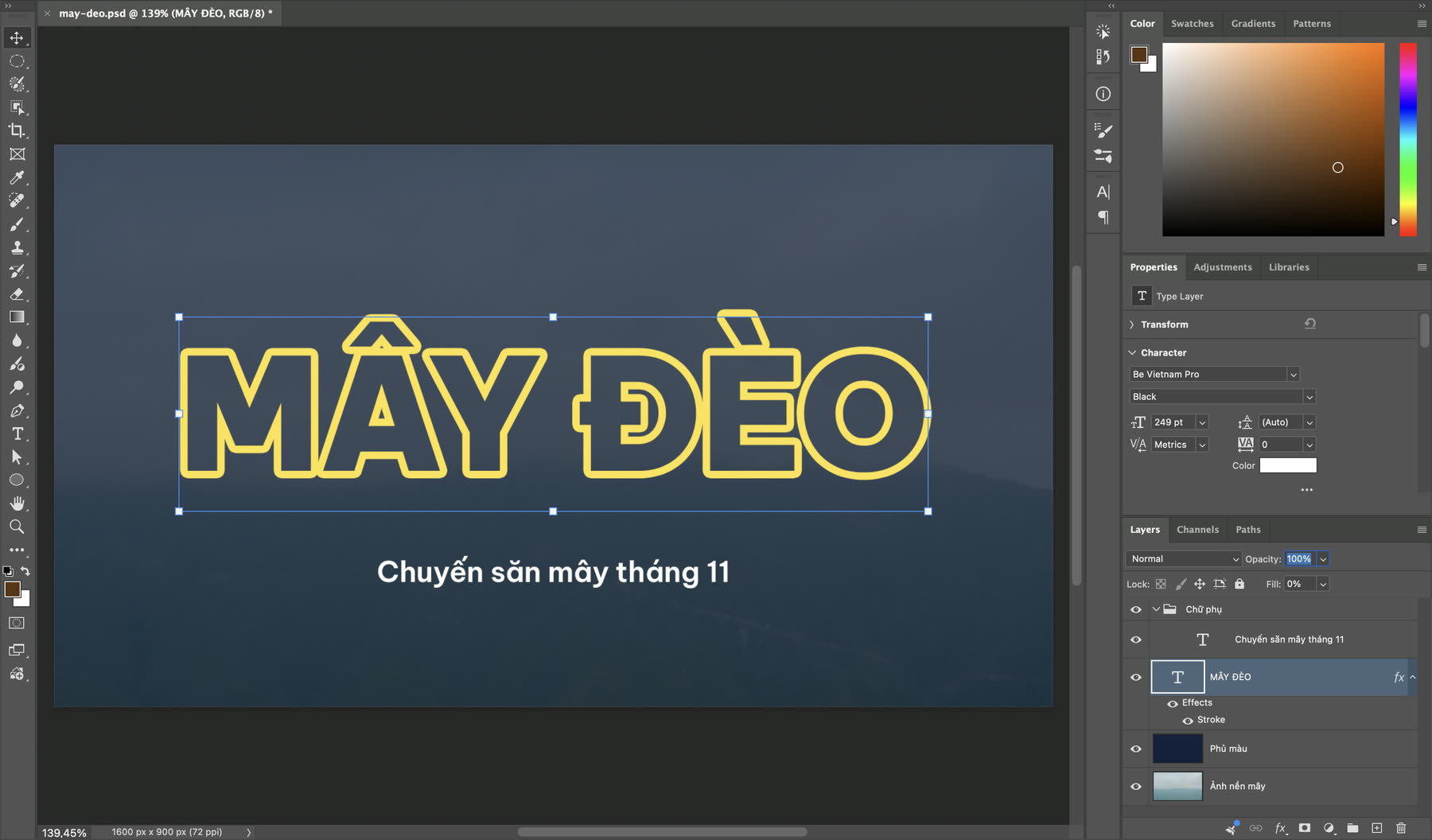This screenshot has width=1432, height=840.
Task: Create a new layer with plus icon
Action: pos(1377,828)
